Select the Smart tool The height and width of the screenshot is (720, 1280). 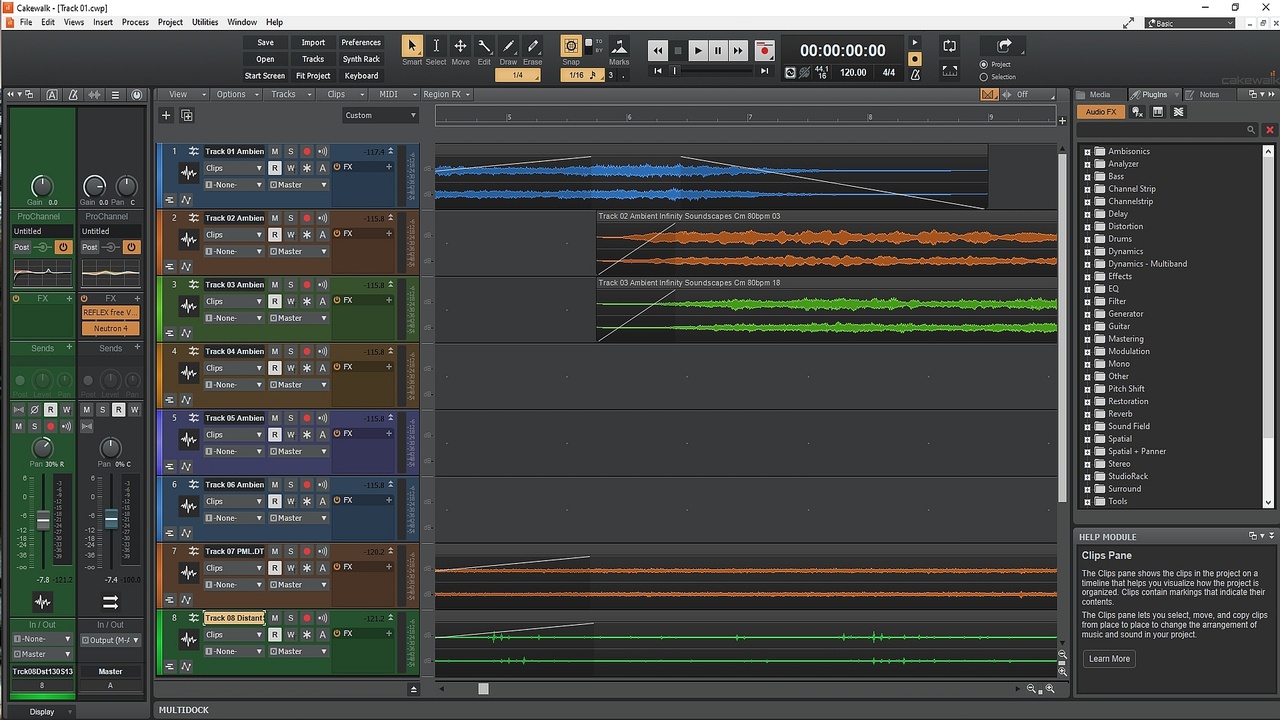[x=412, y=46]
